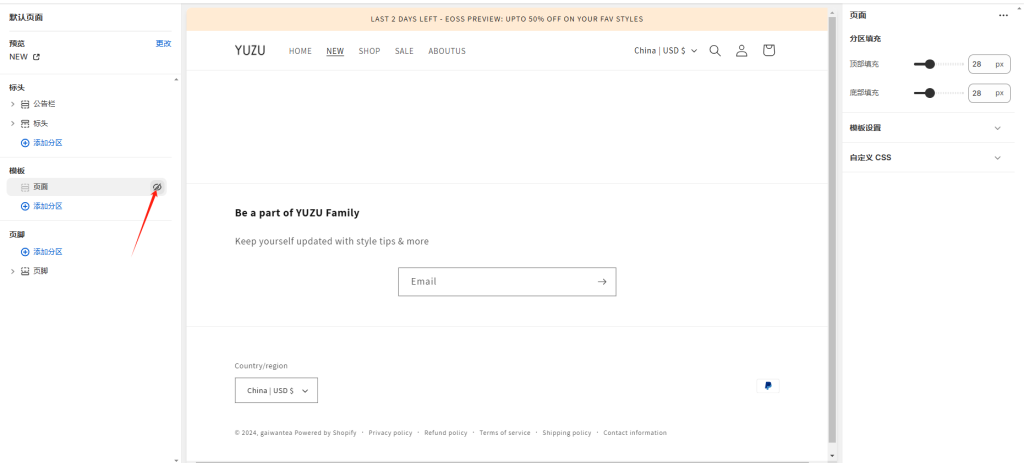Expand the 公告栏 section
This screenshot has width=1024, height=463.
pyautogui.click(x=12, y=104)
